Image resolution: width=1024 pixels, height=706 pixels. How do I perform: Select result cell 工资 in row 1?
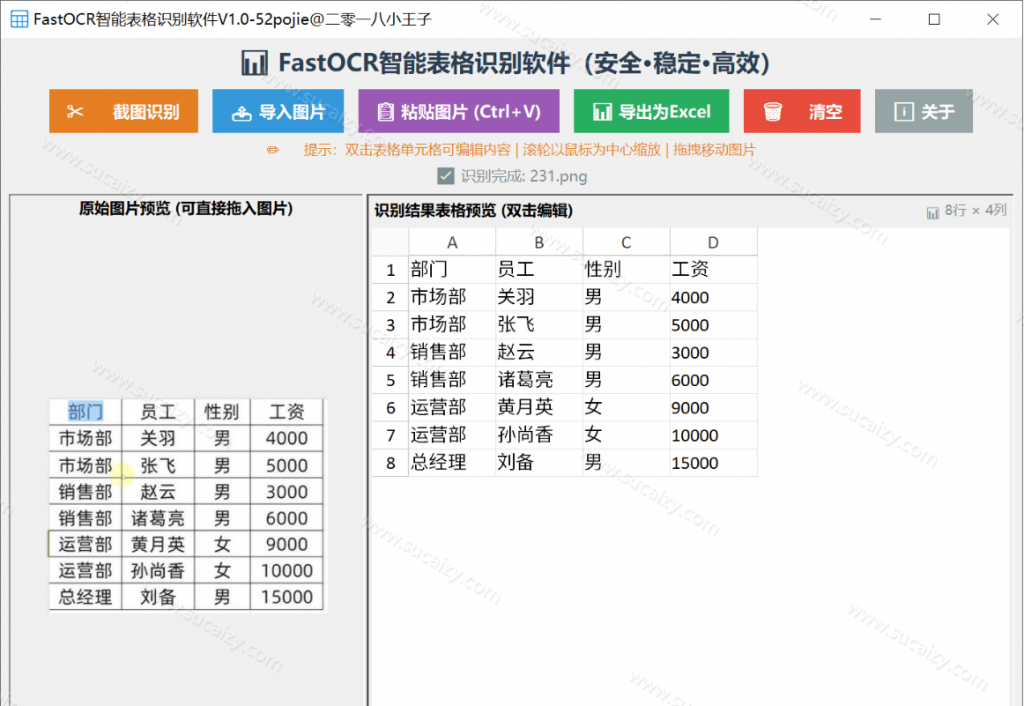[713, 270]
